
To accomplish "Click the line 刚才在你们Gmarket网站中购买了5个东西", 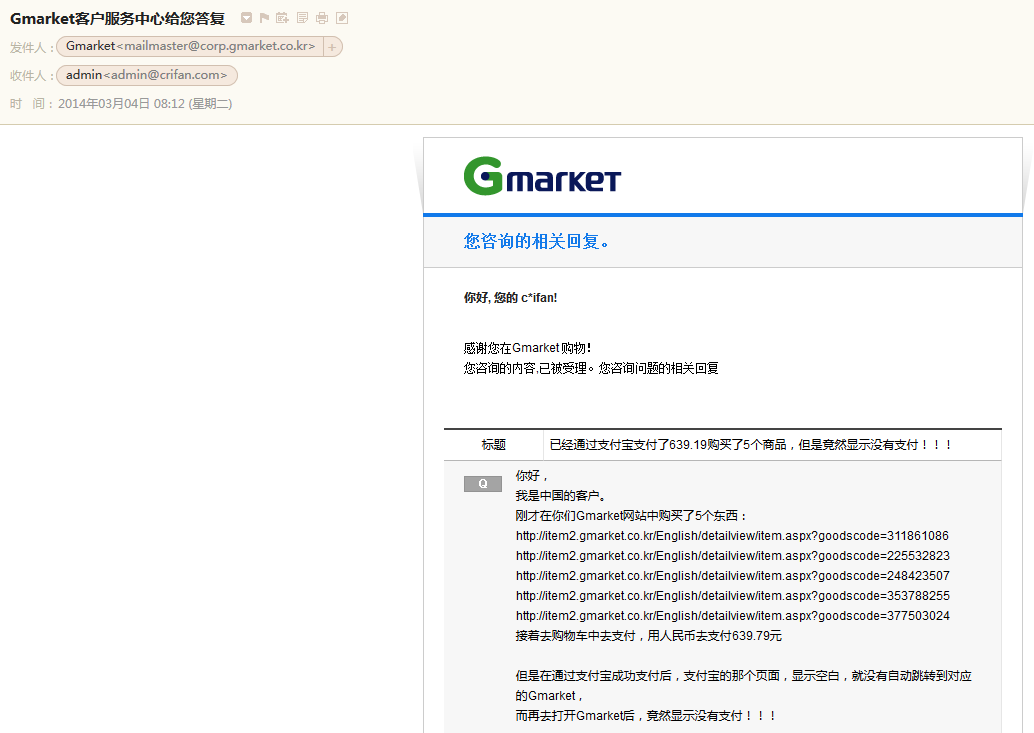I will [628, 516].
